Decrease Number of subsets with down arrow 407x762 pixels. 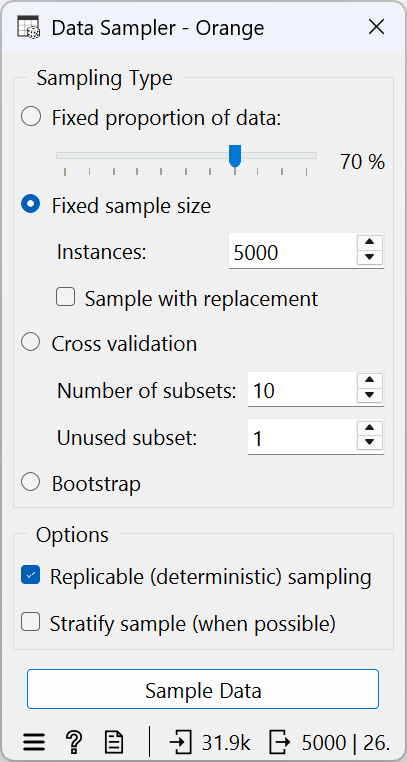click(370, 396)
